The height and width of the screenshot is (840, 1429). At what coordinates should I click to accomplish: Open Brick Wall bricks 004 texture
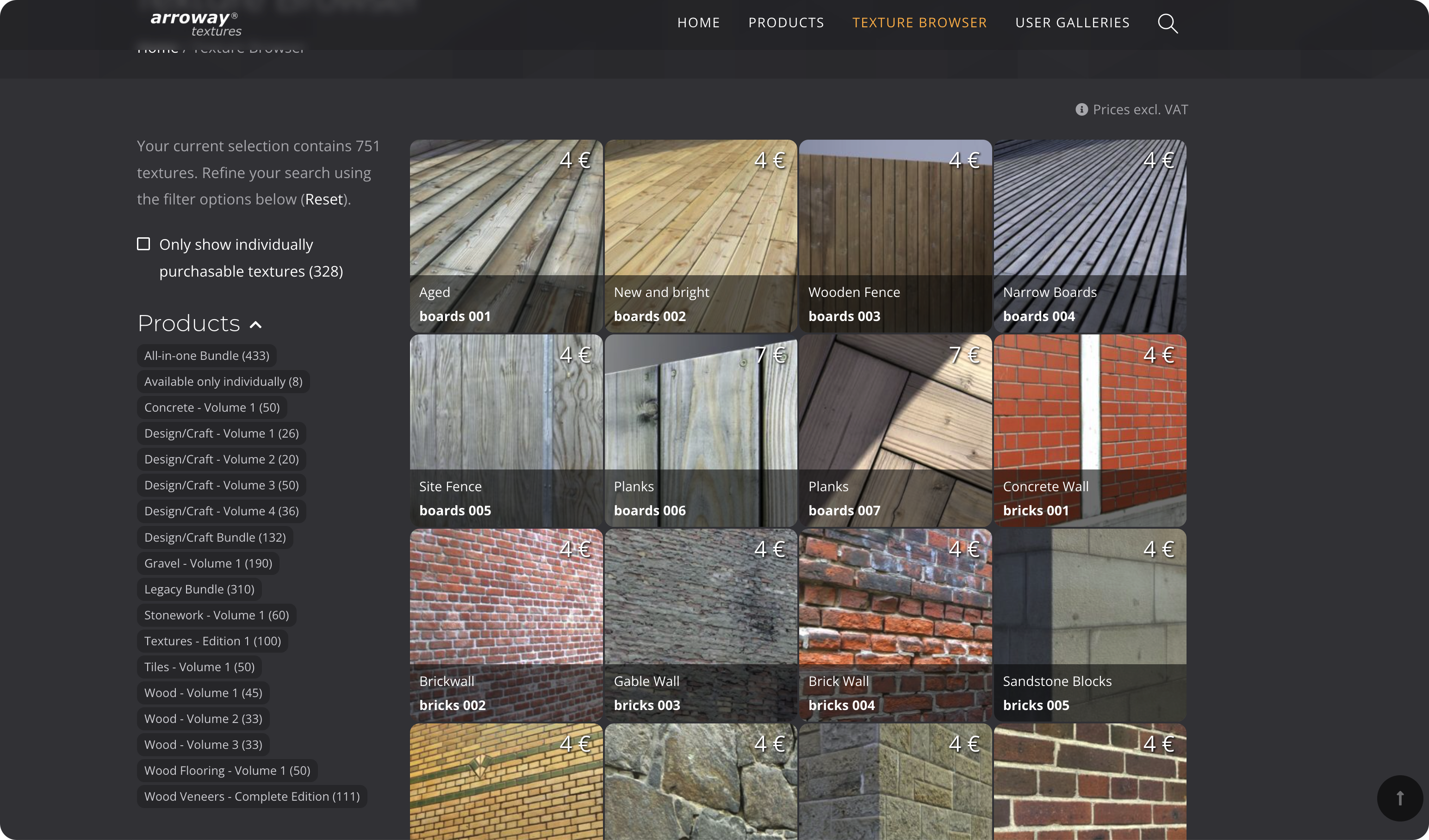(x=895, y=625)
